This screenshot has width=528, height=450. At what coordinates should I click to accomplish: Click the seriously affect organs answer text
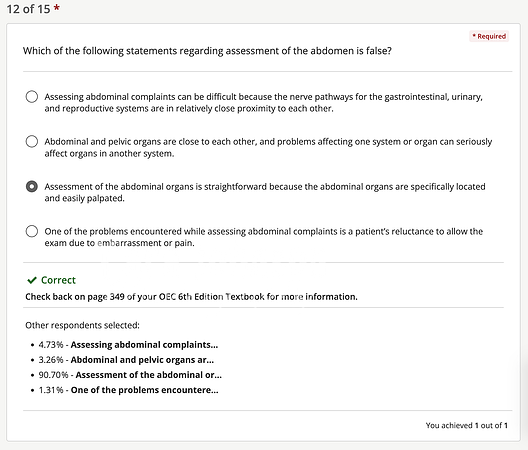(x=268, y=147)
